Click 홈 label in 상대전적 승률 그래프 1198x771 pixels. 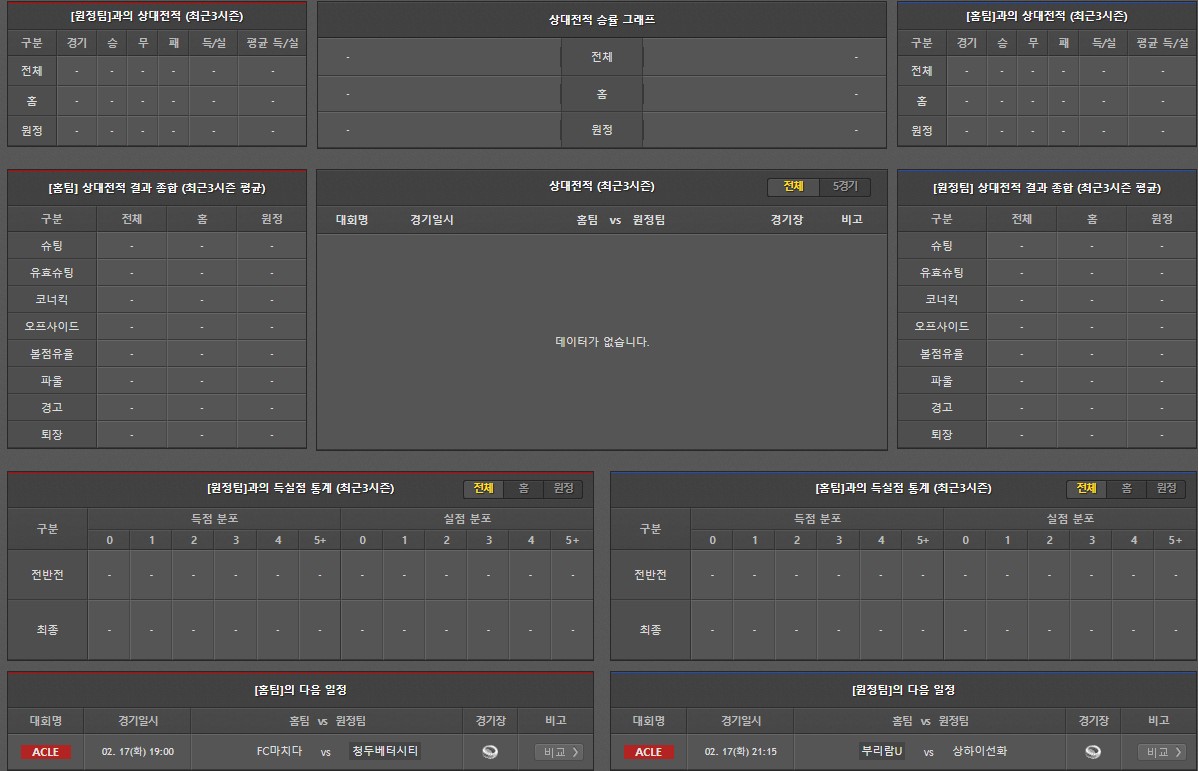(601, 94)
